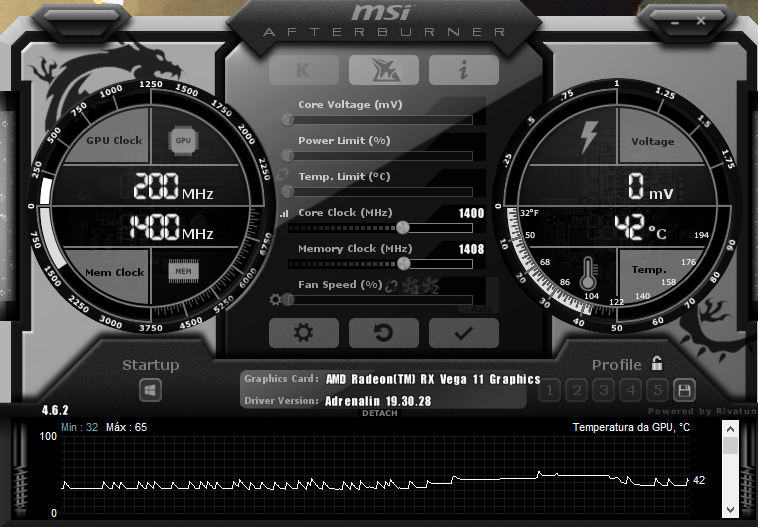
Task: Open the fan speed gear settings icon
Action: pos(276,300)
